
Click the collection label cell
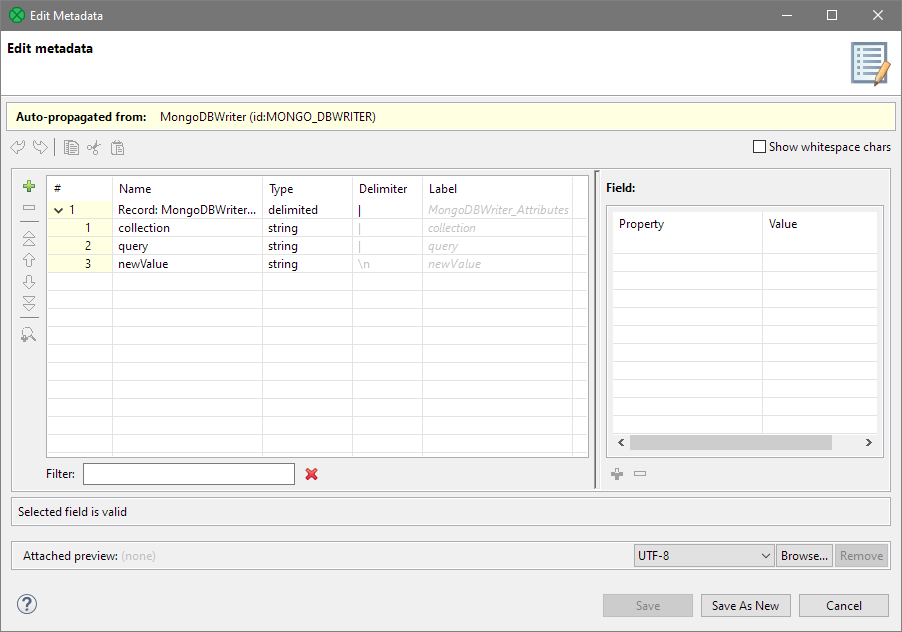(x=498, y=228)
